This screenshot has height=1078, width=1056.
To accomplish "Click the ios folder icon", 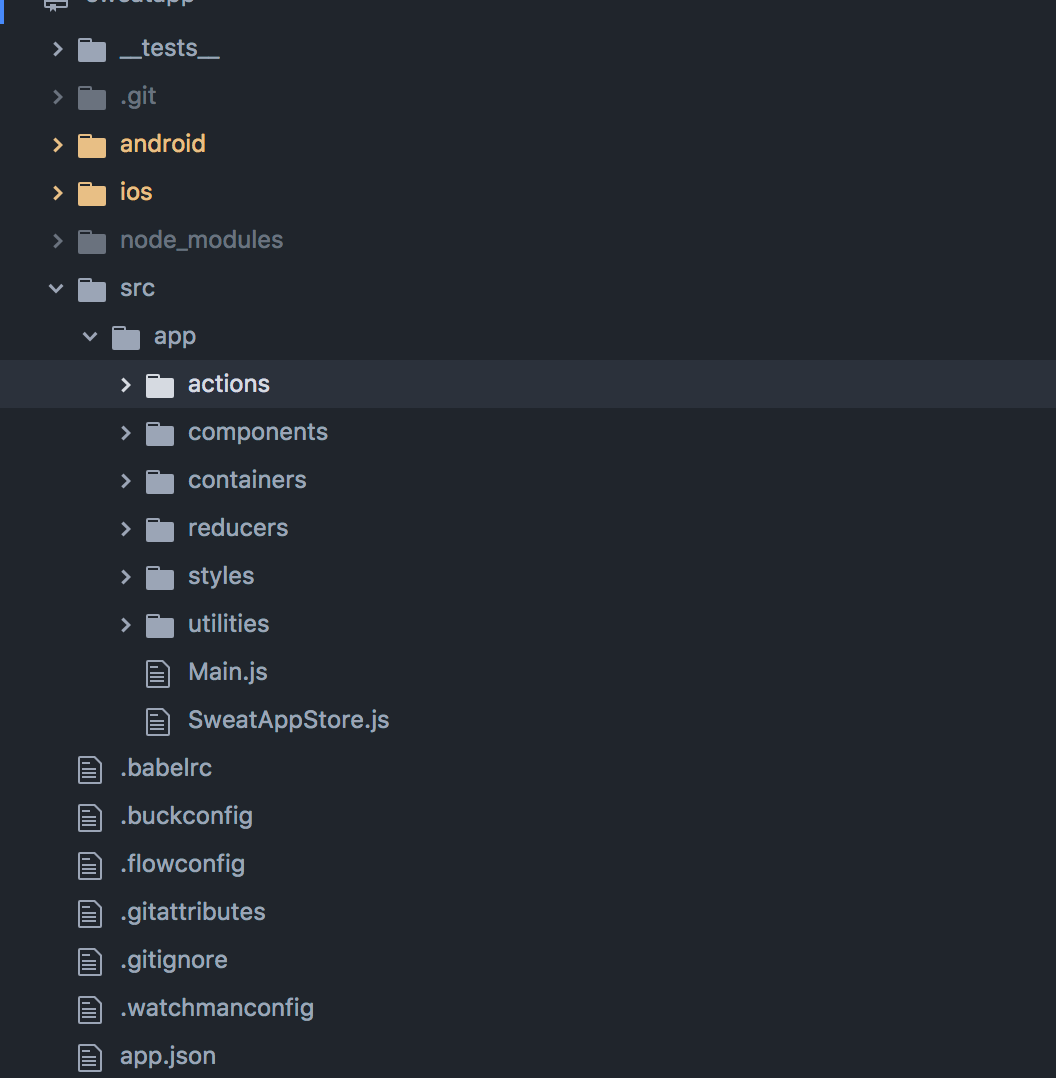I will (91, 192).
